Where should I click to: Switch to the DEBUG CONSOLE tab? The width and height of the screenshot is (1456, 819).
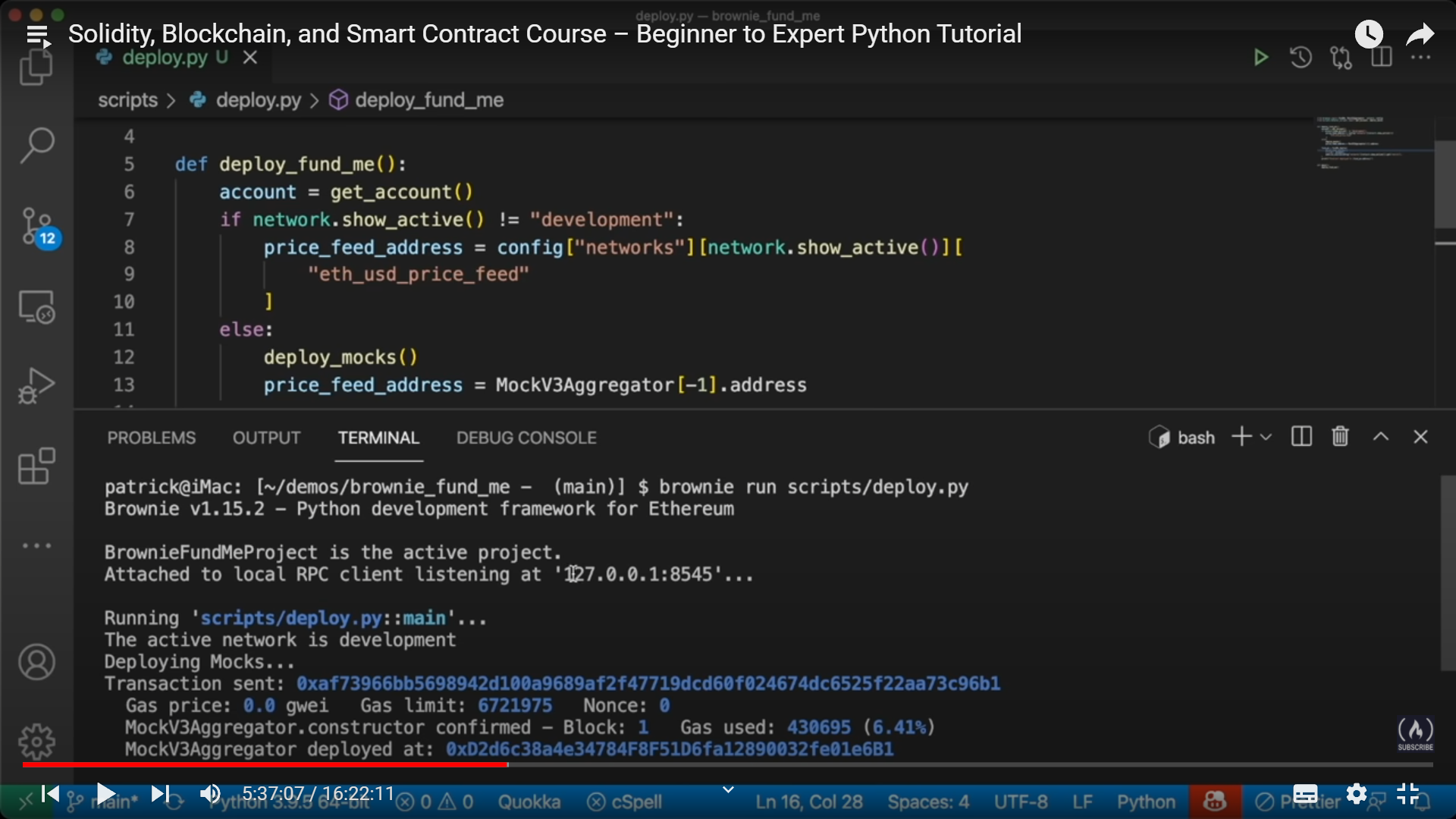[x=526, y=438]
